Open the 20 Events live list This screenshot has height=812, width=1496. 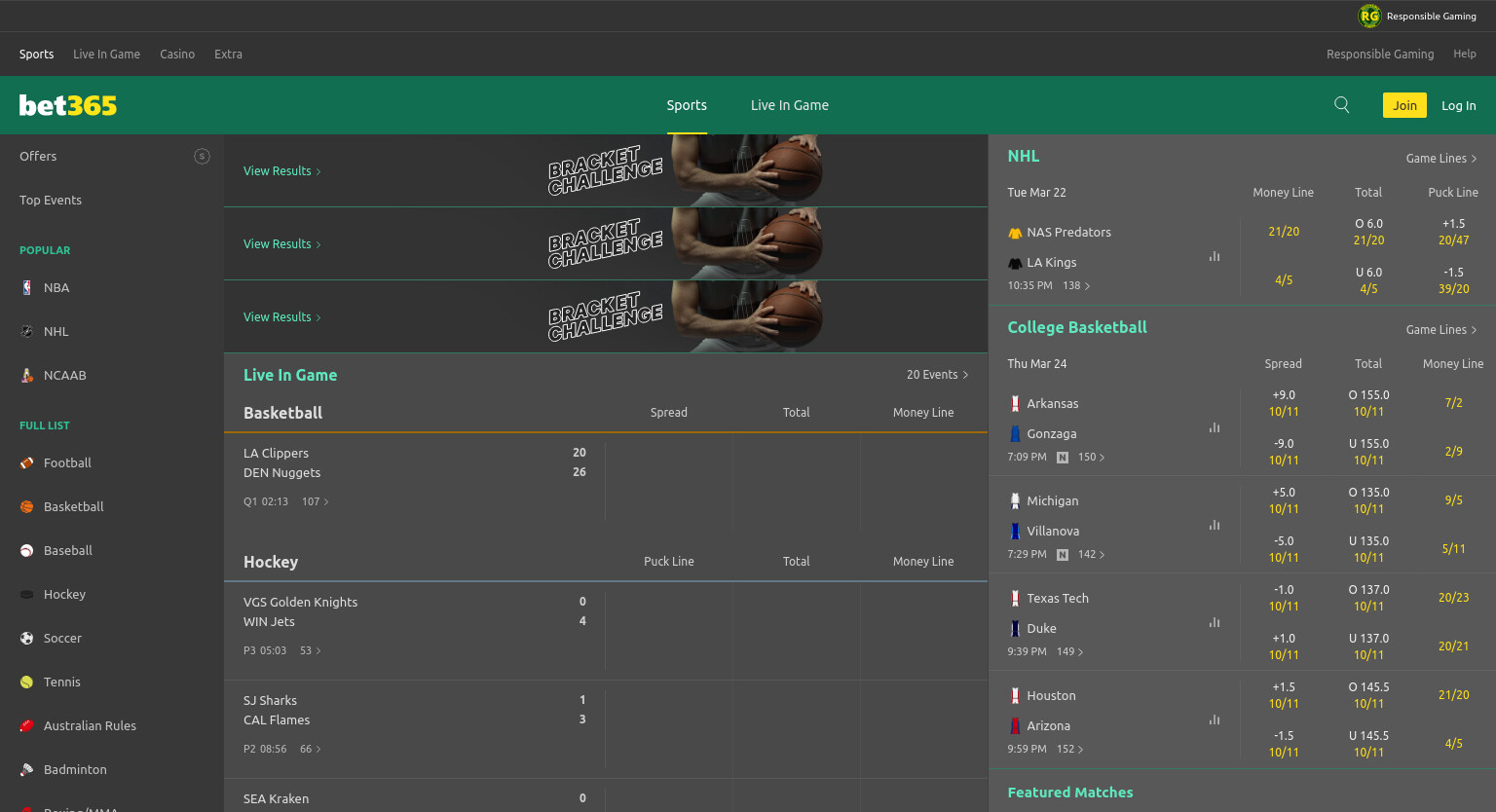[x=937, y=374]
